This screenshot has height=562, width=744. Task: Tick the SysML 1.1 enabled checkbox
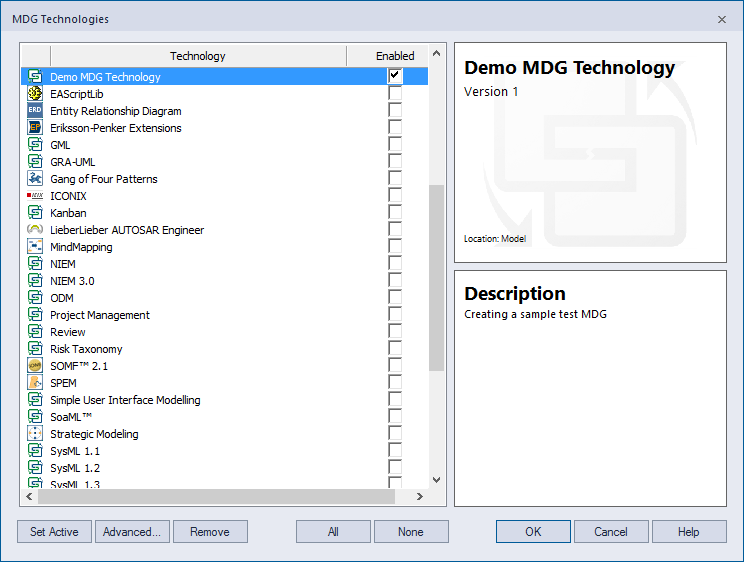[x=395, y=451]
